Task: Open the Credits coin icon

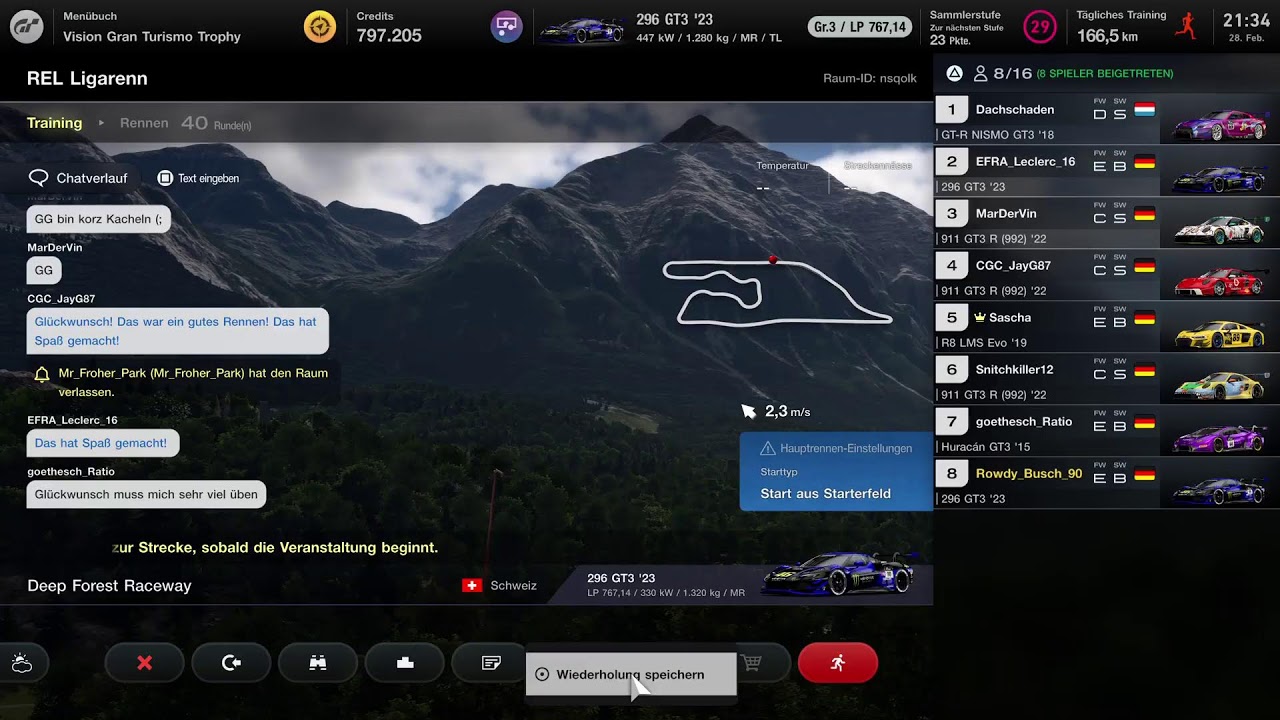Action: (x=320, y=26)
